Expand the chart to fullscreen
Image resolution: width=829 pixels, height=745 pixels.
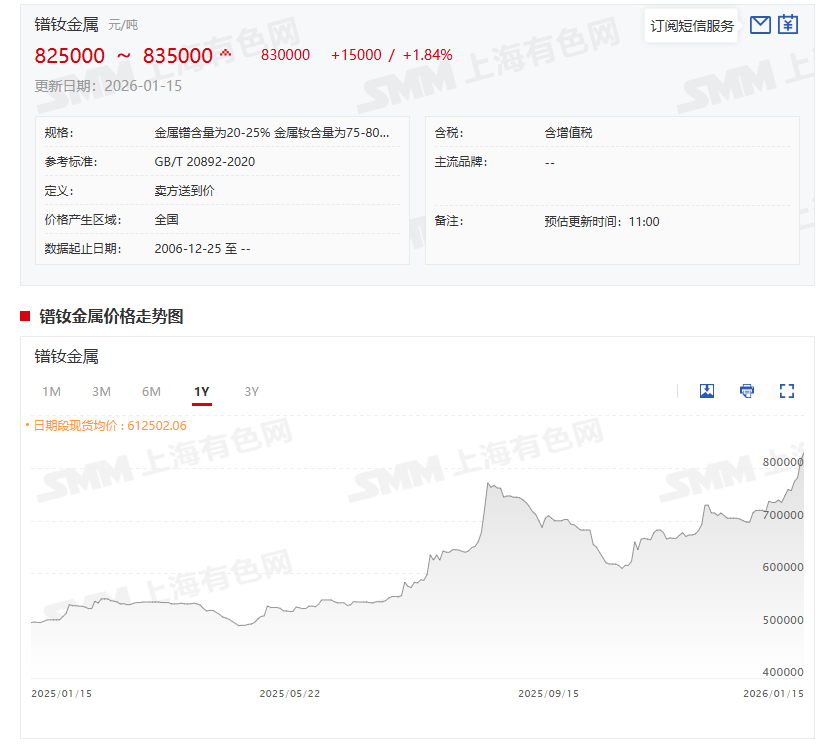pyautogui.click(x=786, y=391)
